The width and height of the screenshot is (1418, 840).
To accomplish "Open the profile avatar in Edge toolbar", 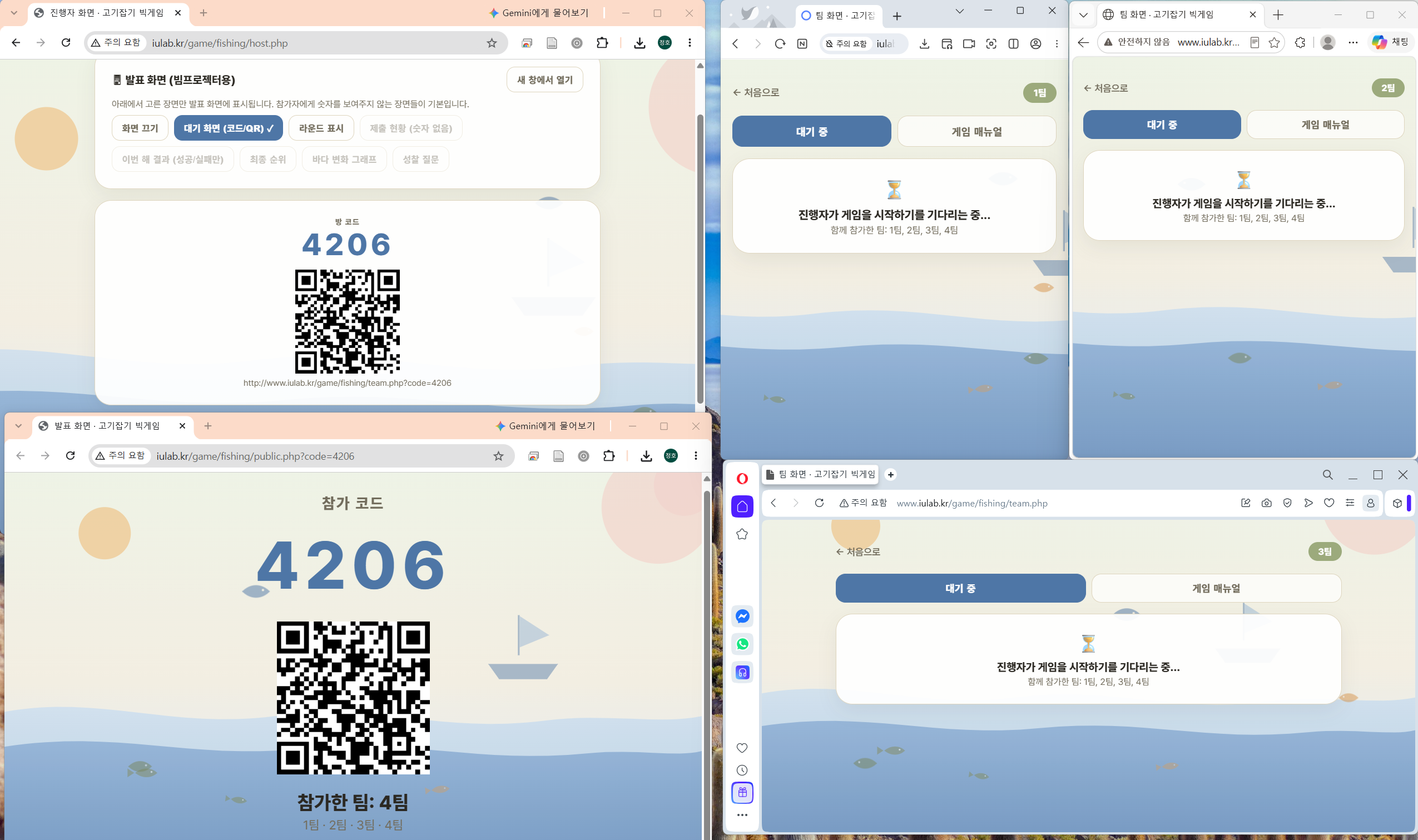I will pos(1327,42).
